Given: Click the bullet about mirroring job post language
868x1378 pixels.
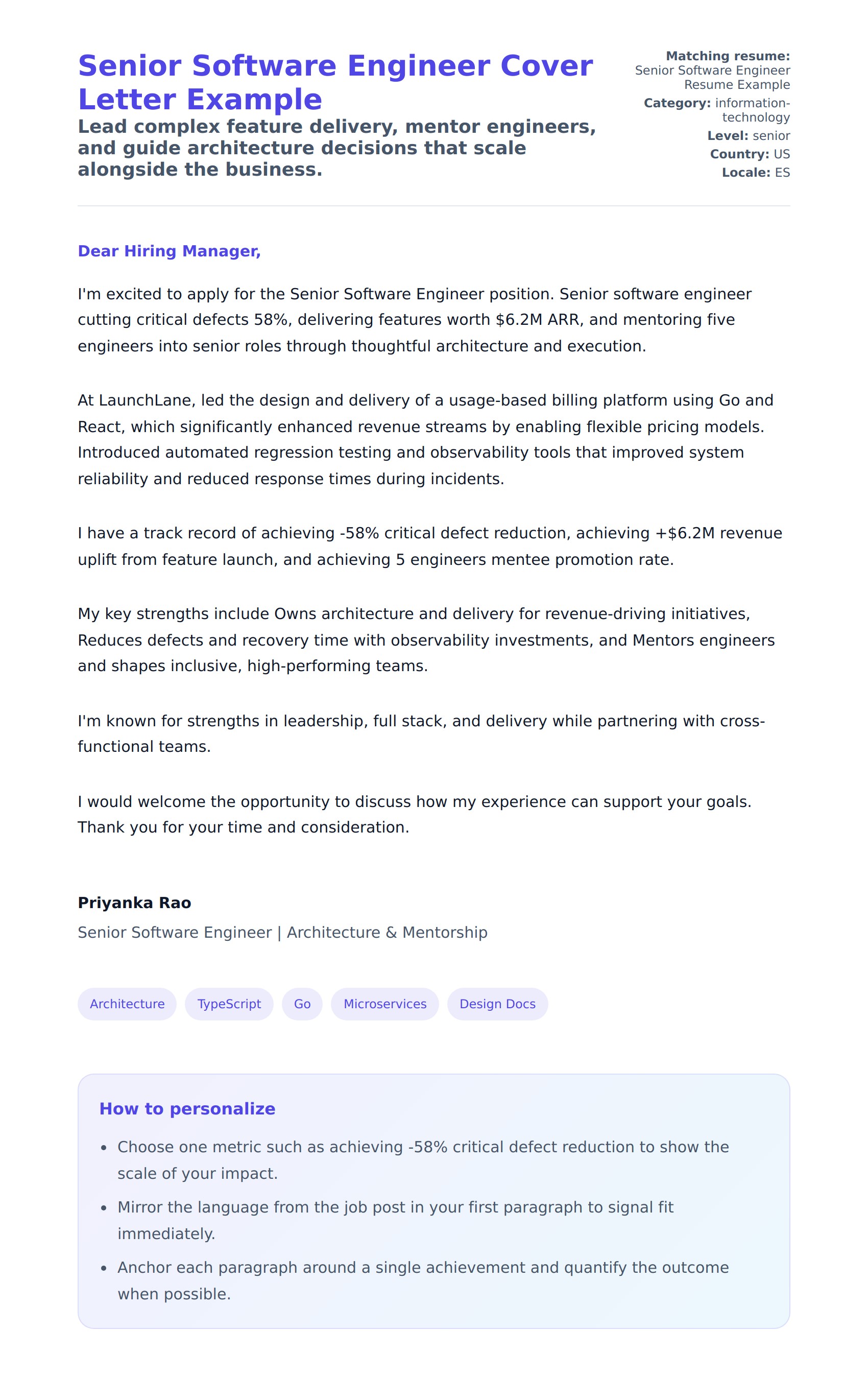Looking at the screenshot, I should tap(395, 1220).
